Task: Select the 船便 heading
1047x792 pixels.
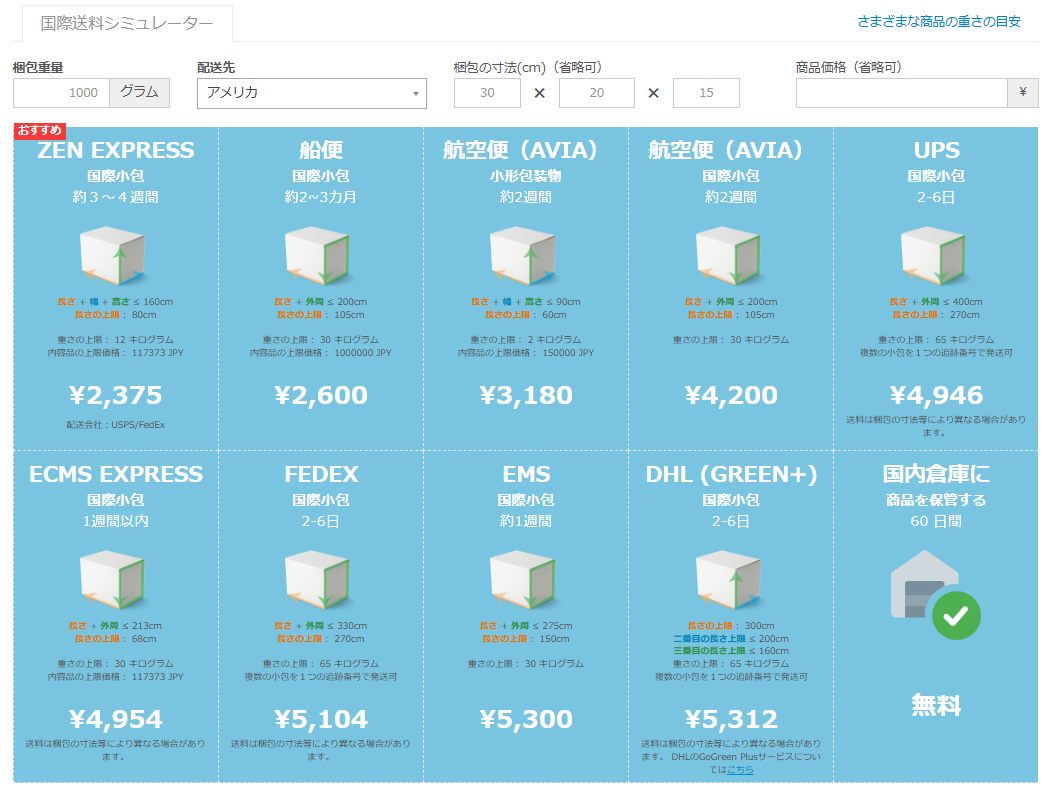Action: 321,150
